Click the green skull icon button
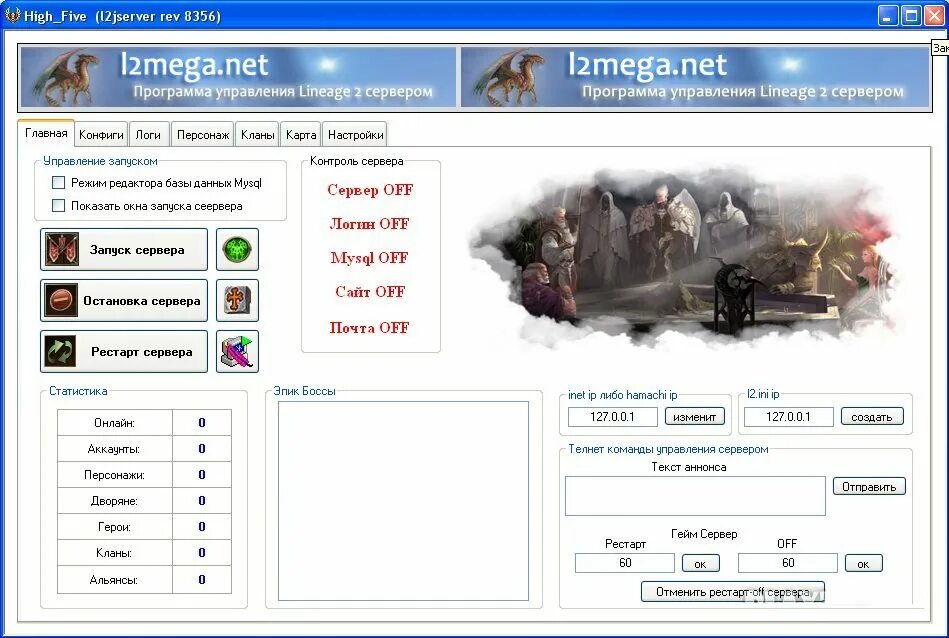 coord(237,249)
